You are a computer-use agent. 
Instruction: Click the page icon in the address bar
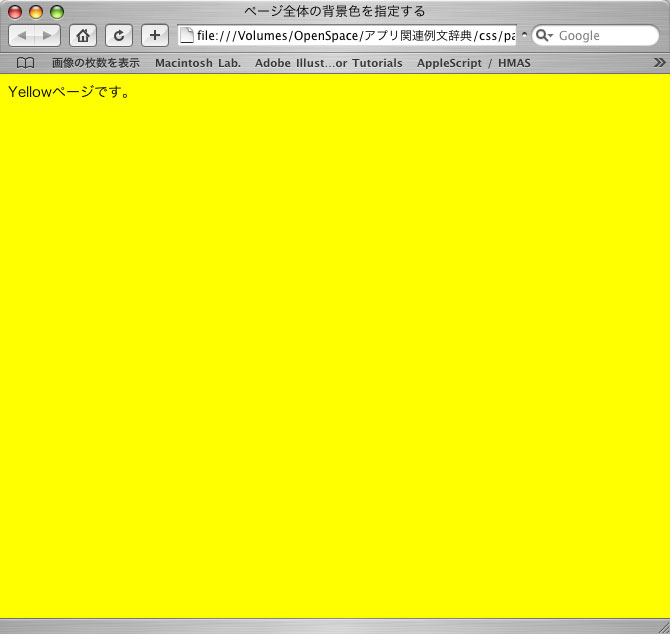187,35
